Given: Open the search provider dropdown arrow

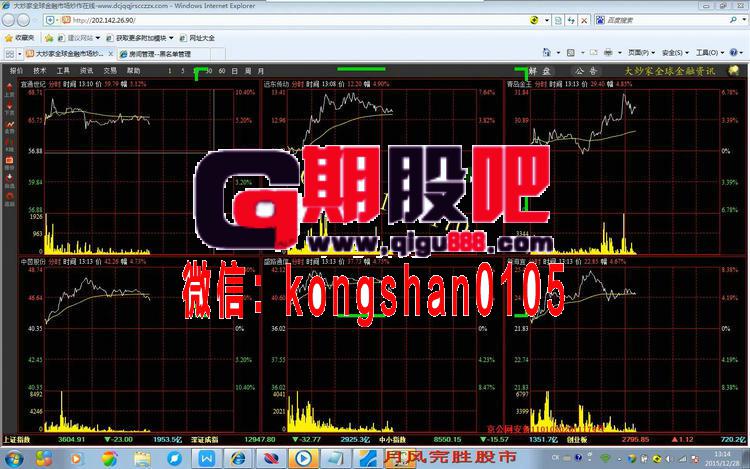Looking at the screenshot, I should [x=744, y=20].
